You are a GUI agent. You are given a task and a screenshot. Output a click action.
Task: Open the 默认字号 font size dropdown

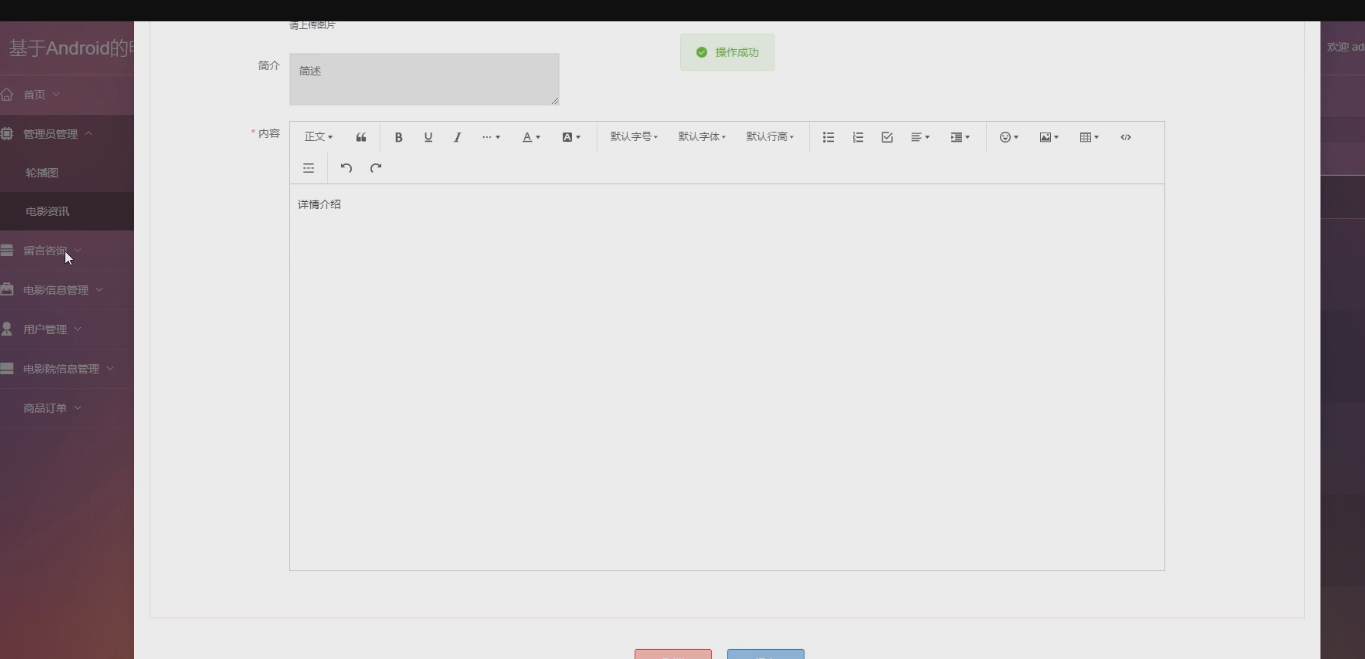(634, 137)
